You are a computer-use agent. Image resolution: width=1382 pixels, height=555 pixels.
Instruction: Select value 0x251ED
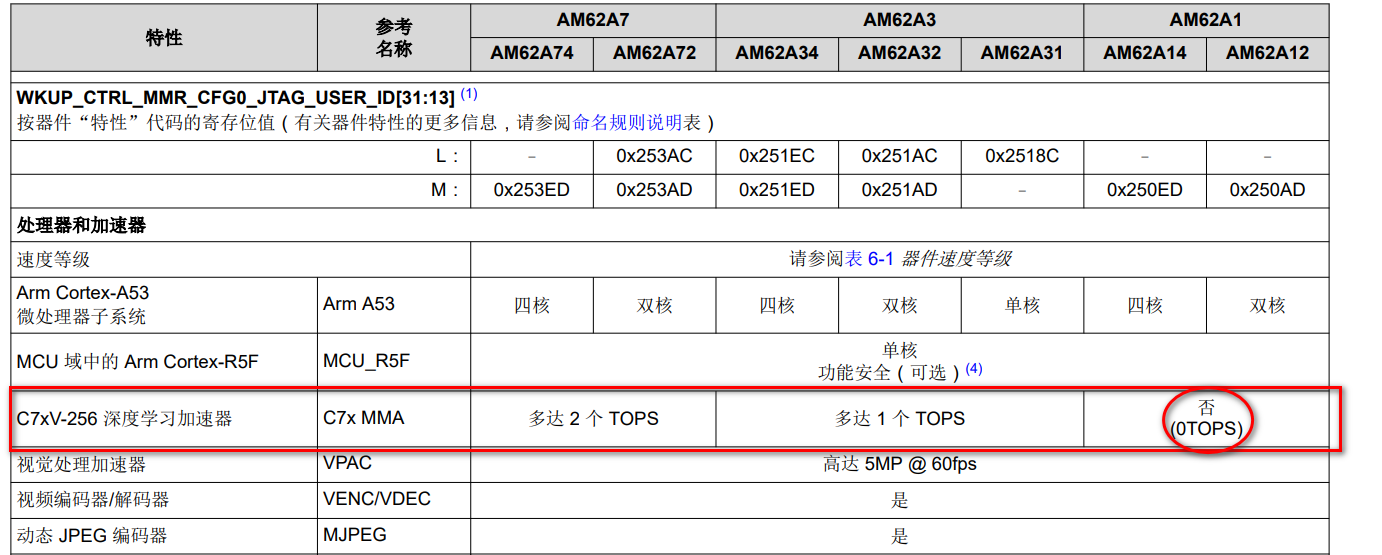(777, 189)
